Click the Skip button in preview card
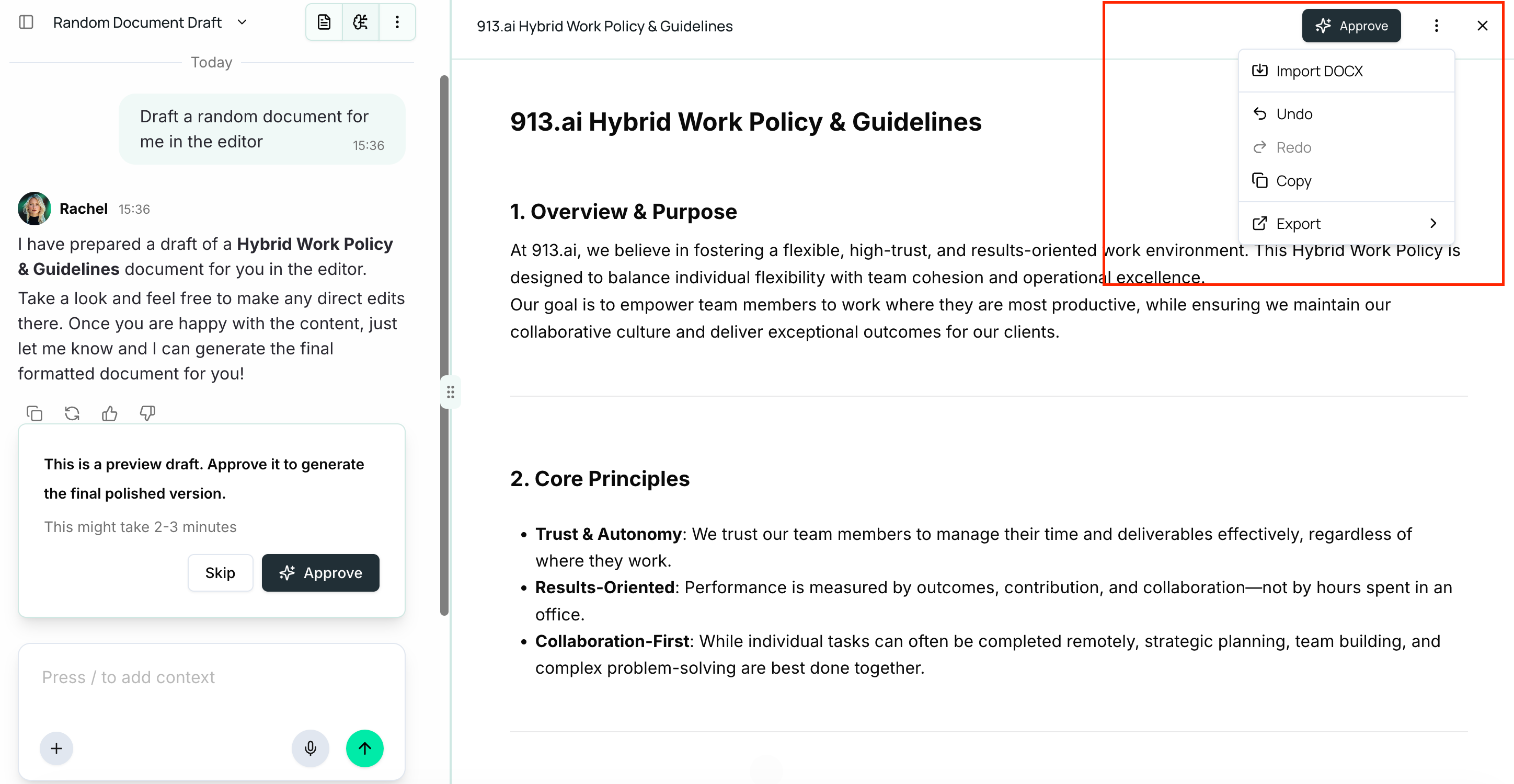1514x784 pixels. pyautogui.click(x=221, y=572)
